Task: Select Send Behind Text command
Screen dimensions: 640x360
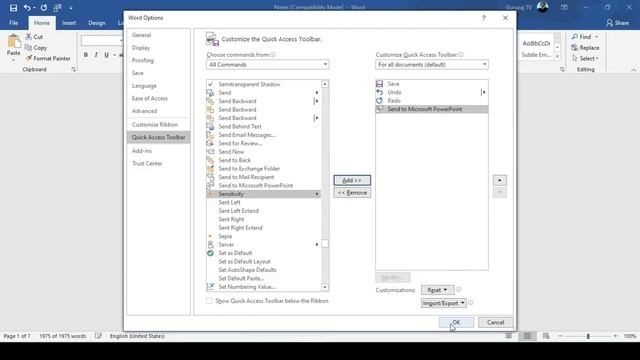Action: 263,127
